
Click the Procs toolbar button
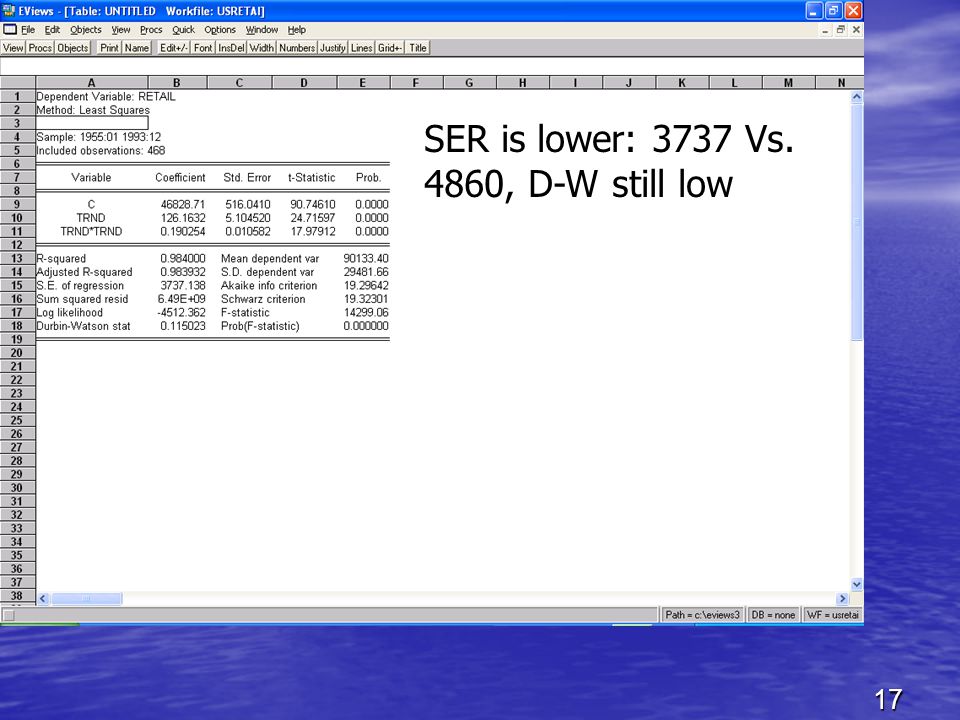[40, 48]
